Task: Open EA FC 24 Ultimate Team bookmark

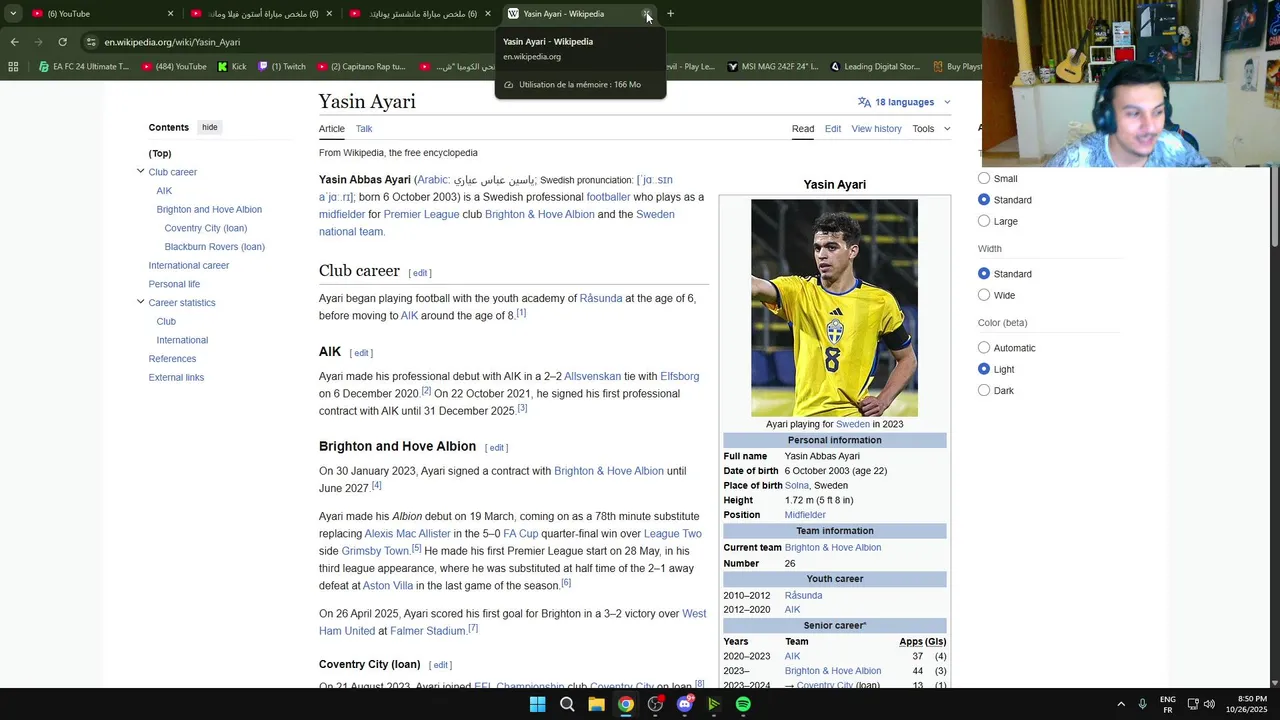Action: (83, 67)
